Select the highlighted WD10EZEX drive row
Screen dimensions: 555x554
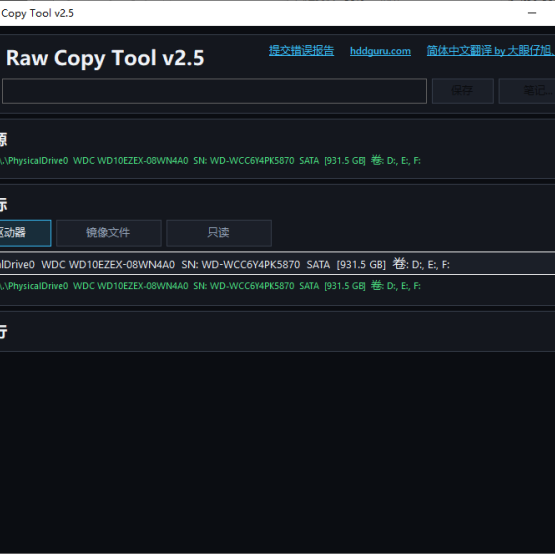point(278,264)
